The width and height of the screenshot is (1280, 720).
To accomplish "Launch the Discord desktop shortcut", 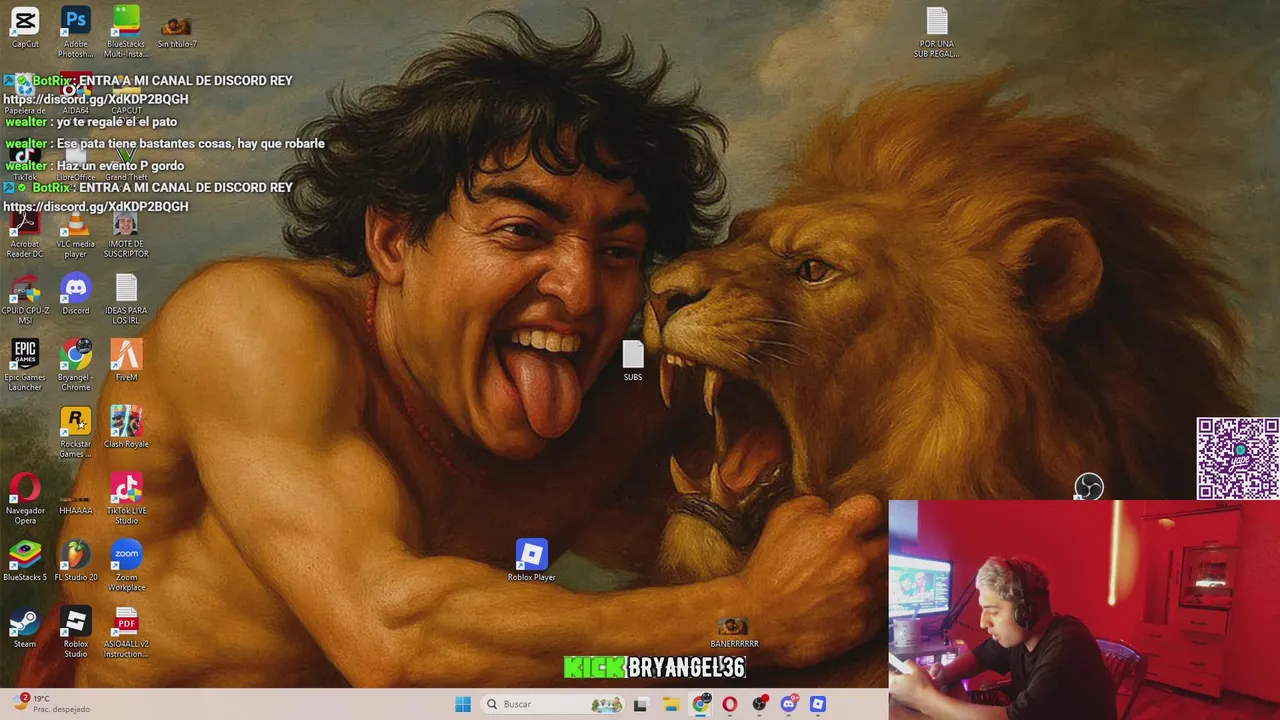I will tap(75, 295).
